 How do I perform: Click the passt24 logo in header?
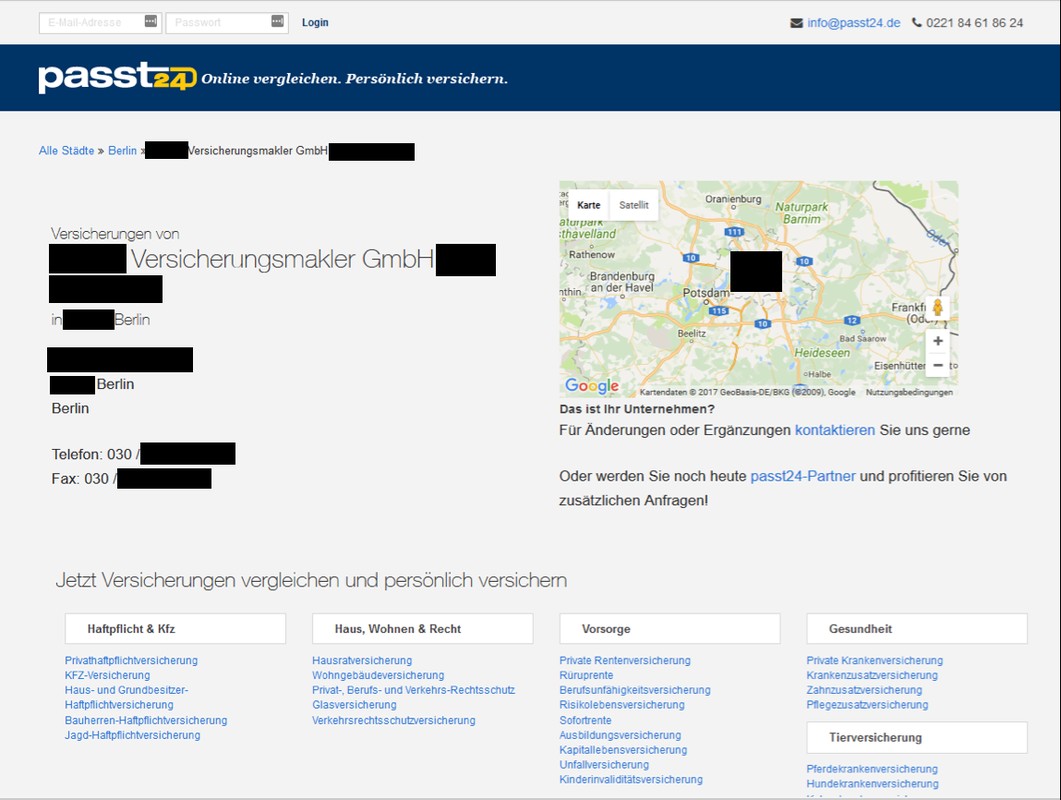117,77
